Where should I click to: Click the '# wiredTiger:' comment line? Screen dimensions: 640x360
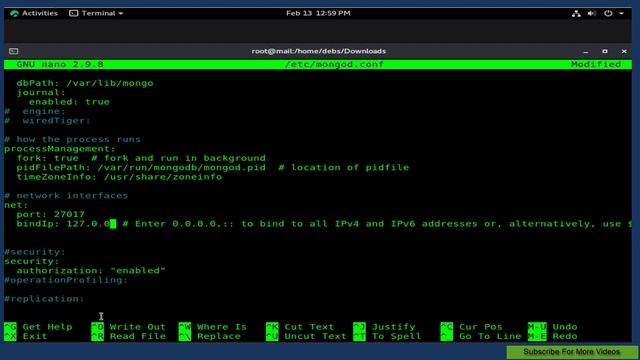[x=47, y=120]
